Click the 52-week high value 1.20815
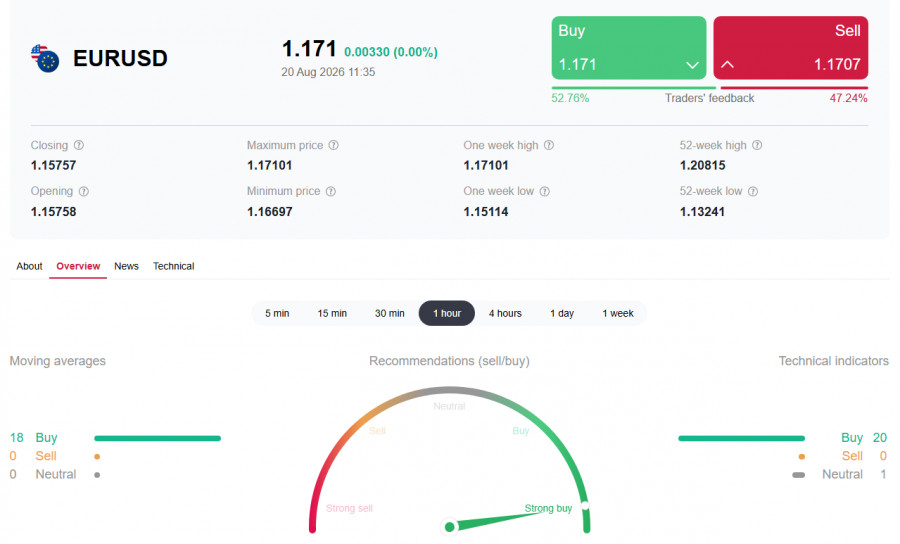This screenshot has height=544, width=900. click(x=703, y=165)
